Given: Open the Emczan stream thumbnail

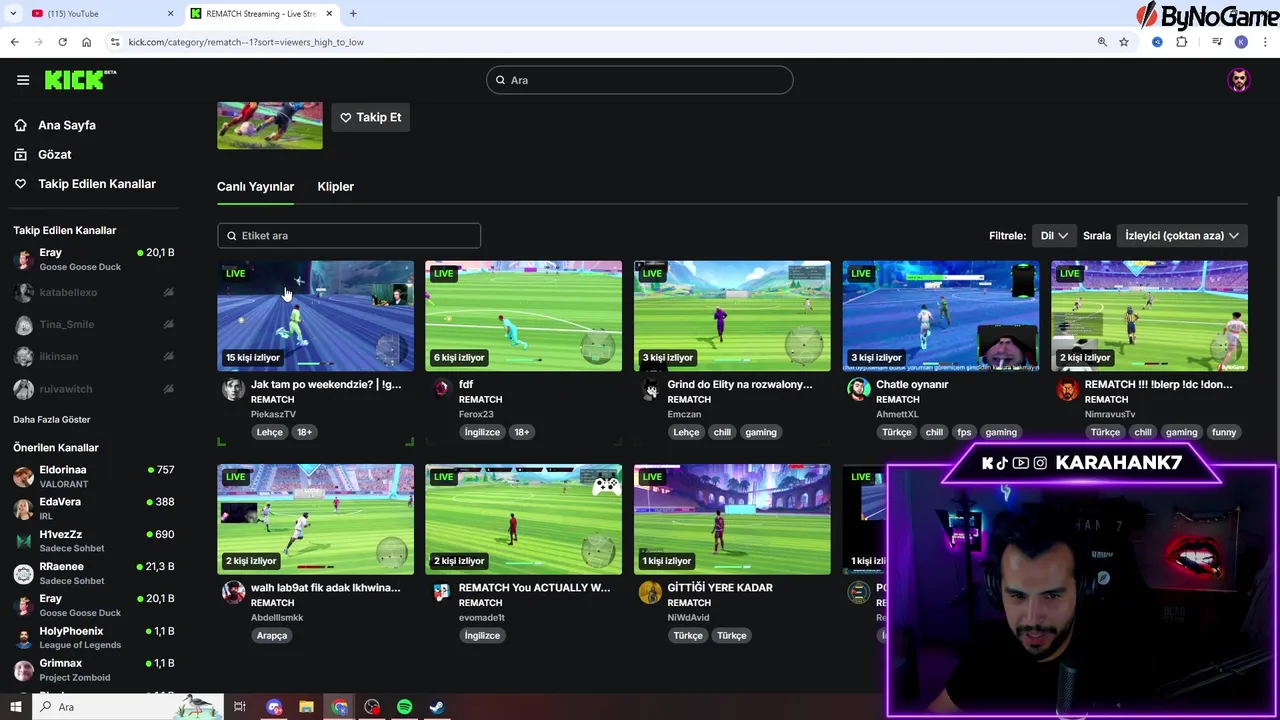Looking at the screenshot, I should coord(732,316).
